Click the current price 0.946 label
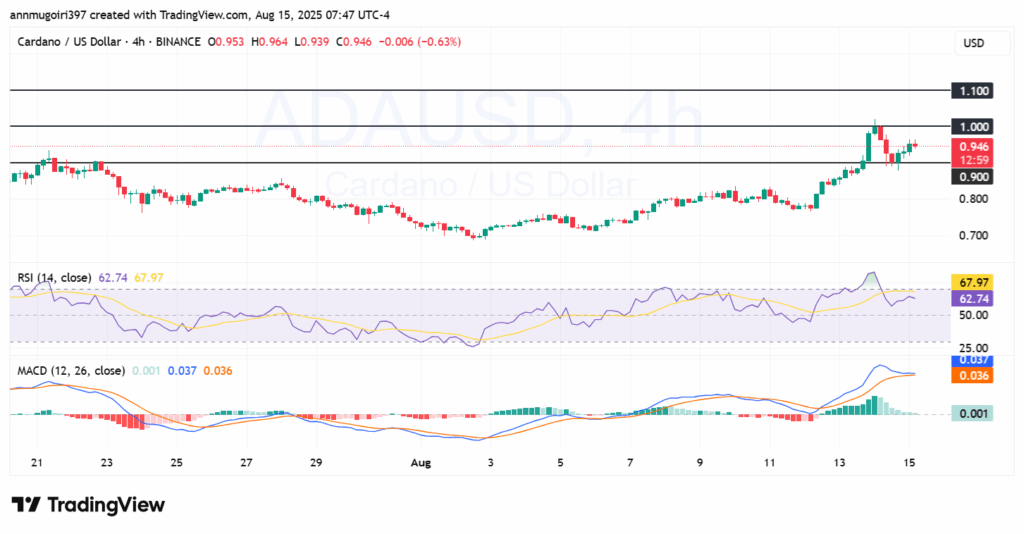This screenshot has height=534, width=1024. click(972, 147)
